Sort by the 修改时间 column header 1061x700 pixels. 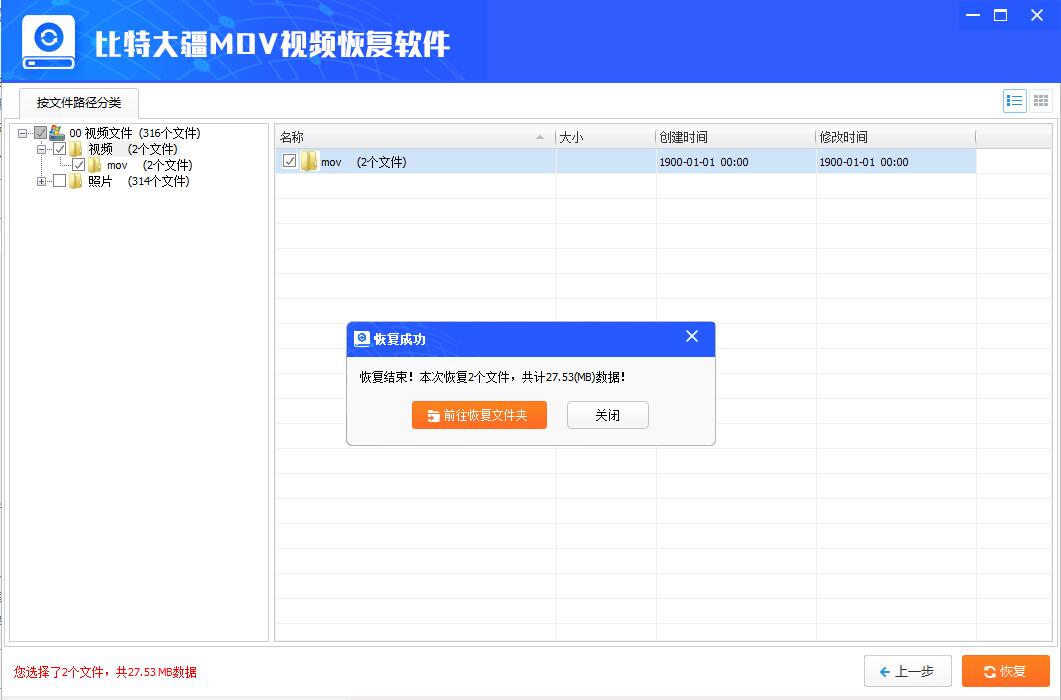(895, 137)
